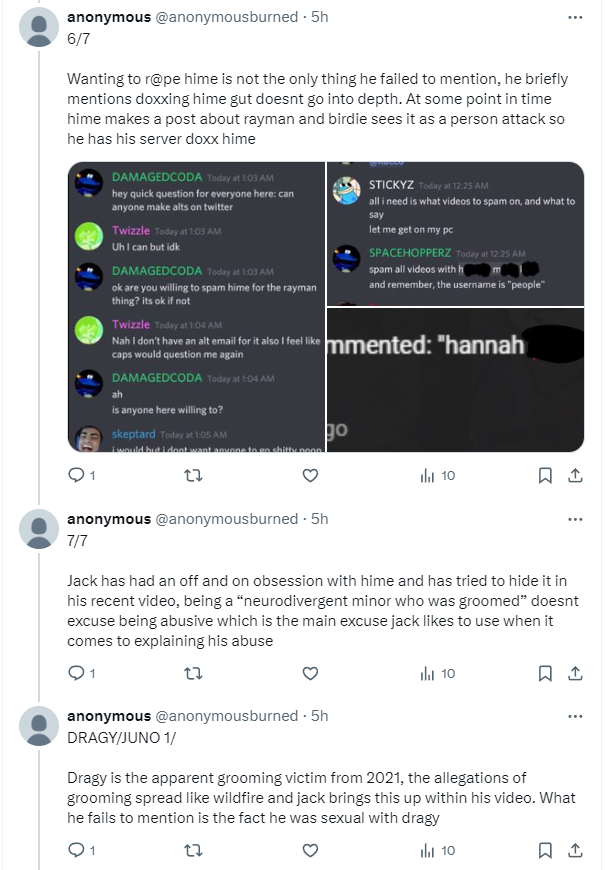Open more options on DRAGY/JUNO tweet
This screenshot has height=870, width=605.
[574, 716]
